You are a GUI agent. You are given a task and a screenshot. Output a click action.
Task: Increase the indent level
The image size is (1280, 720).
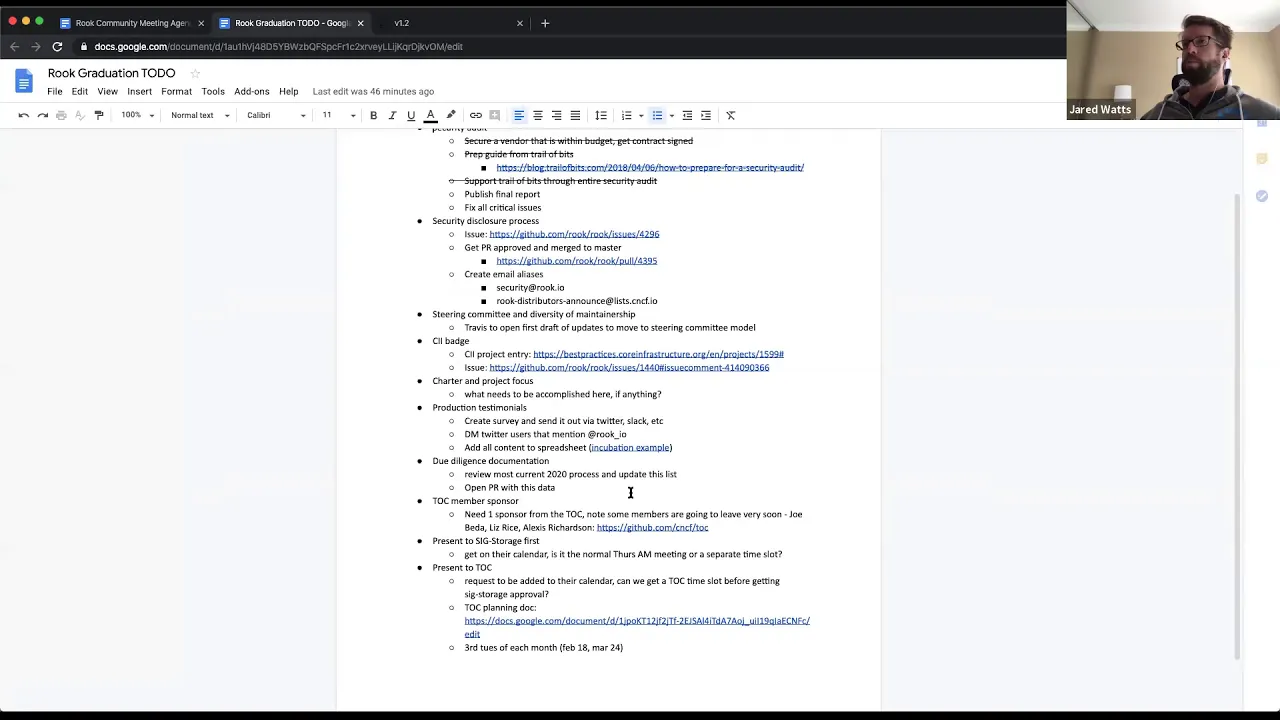click(706, 115)
